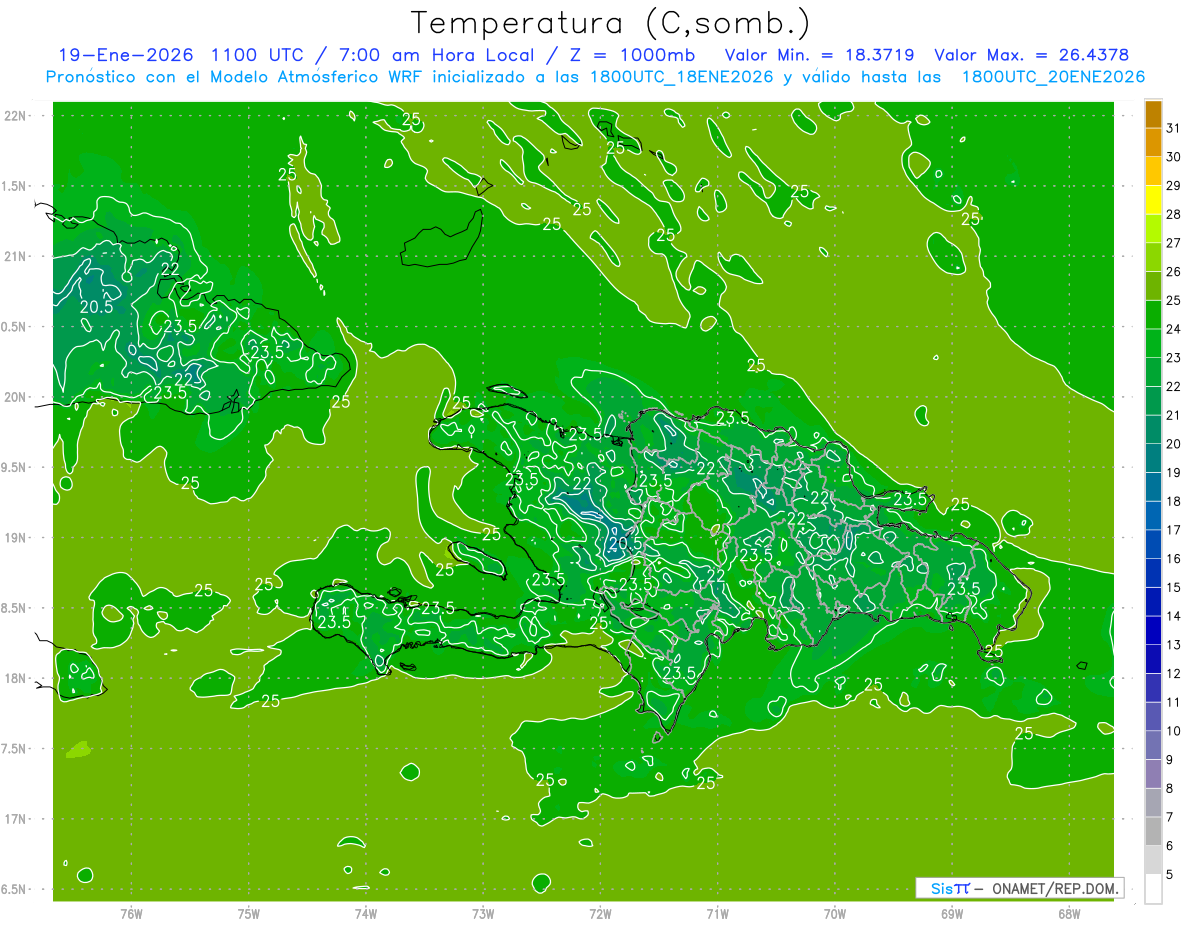Screen dimensions: 1200x927
Task: Click the "75W" longitude label
Action: pyautogui.click(x=248, y=914)
